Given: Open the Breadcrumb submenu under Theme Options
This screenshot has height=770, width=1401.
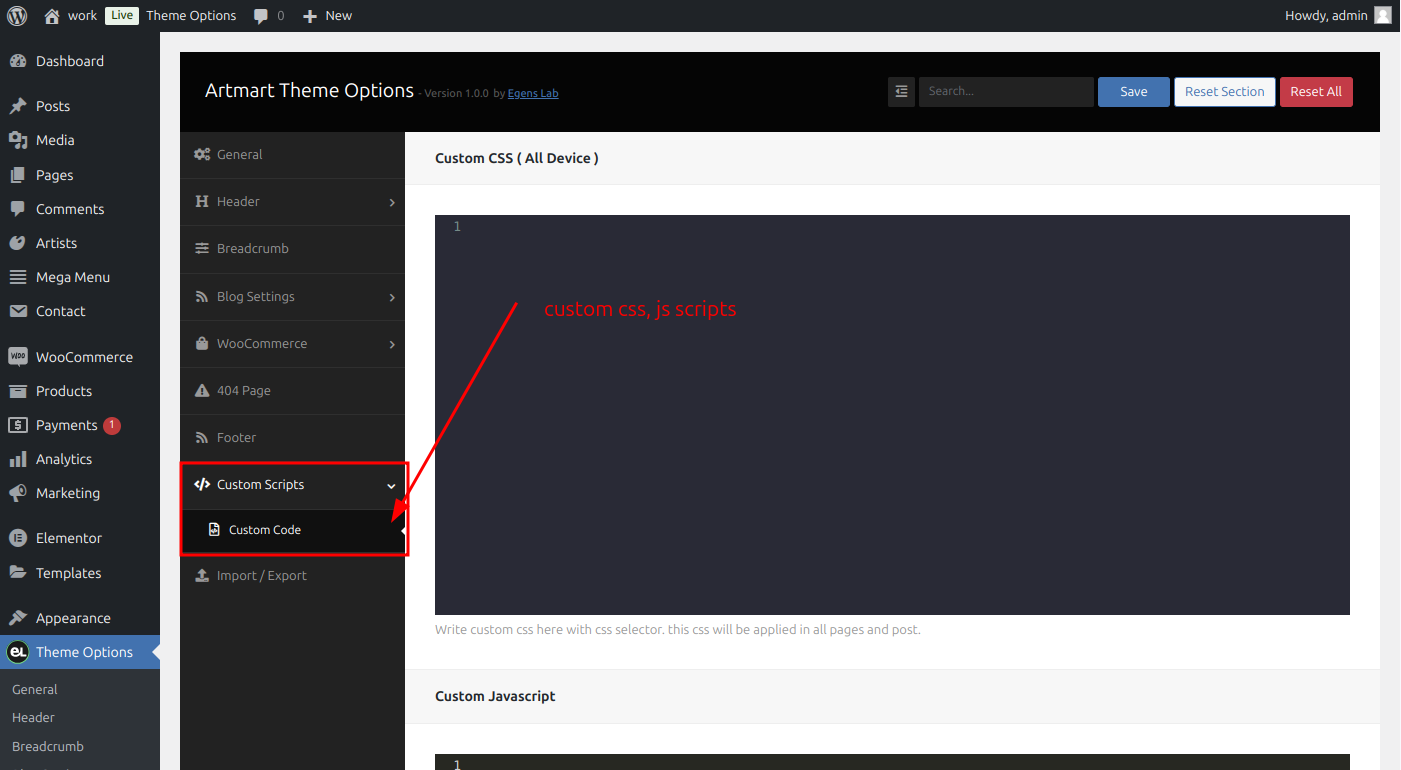Looking at the screenshot, I should pos(48,747).
